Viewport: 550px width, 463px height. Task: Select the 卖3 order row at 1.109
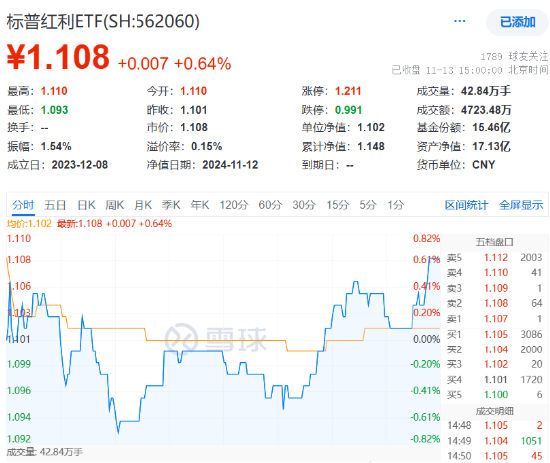495,288
